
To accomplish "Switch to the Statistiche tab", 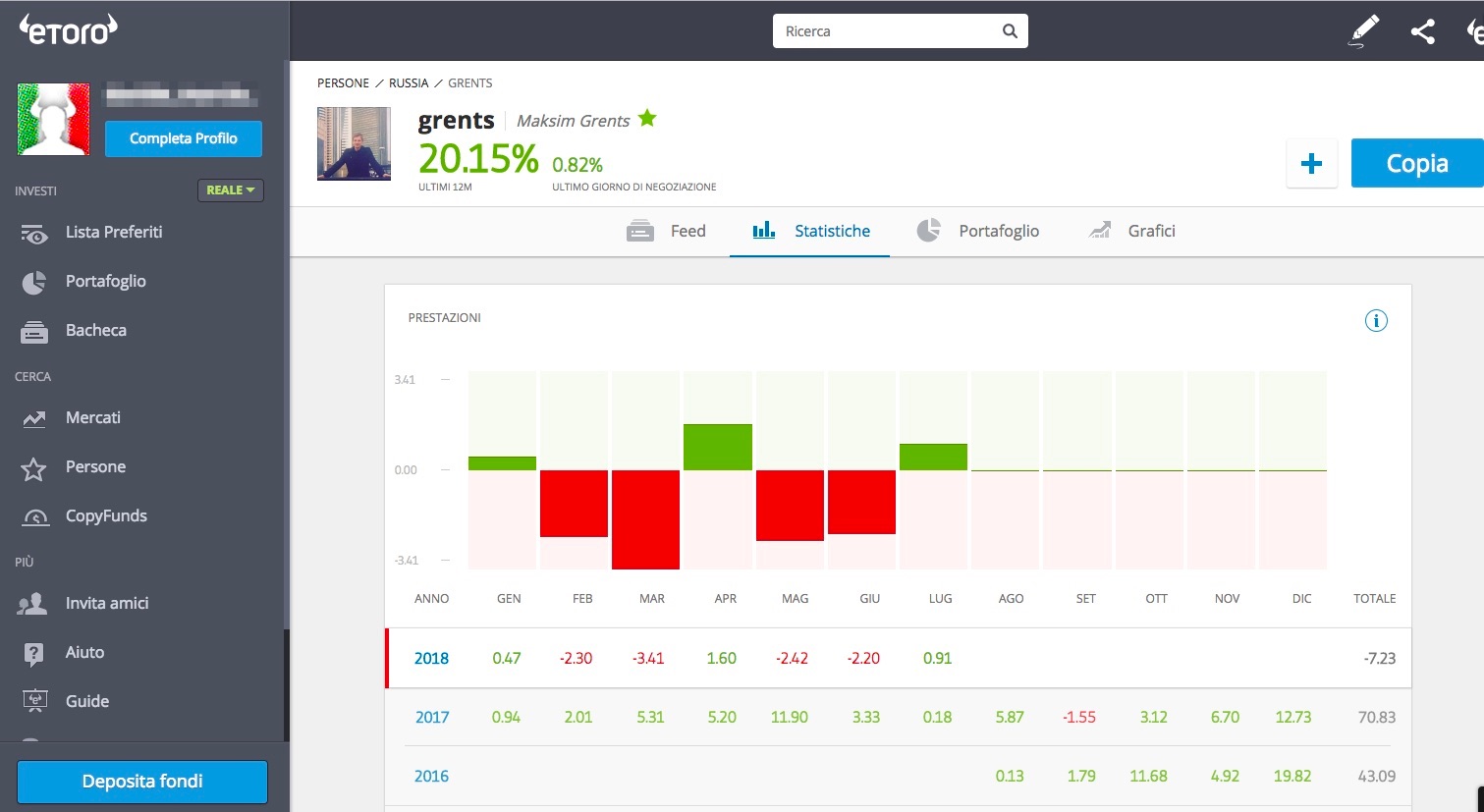I will (x=810, y=231).
